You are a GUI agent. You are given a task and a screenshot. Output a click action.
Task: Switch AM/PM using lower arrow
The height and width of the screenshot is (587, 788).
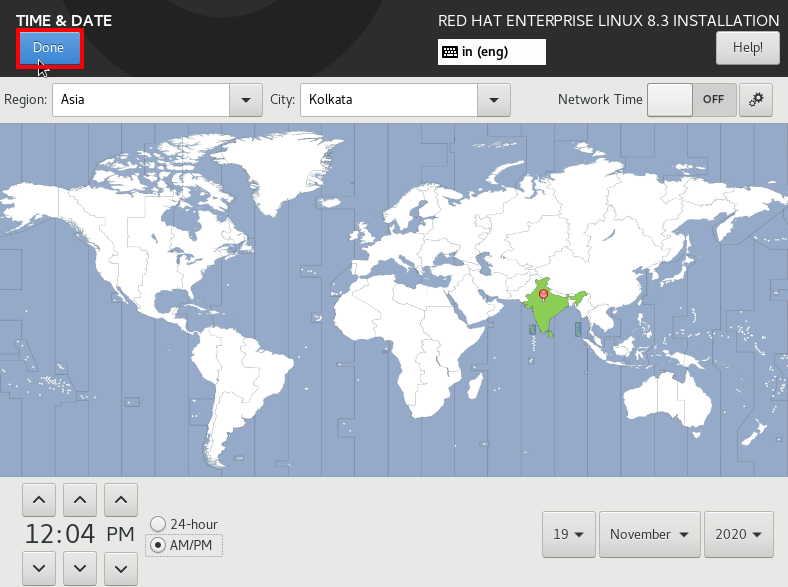(x=121, y=568)
